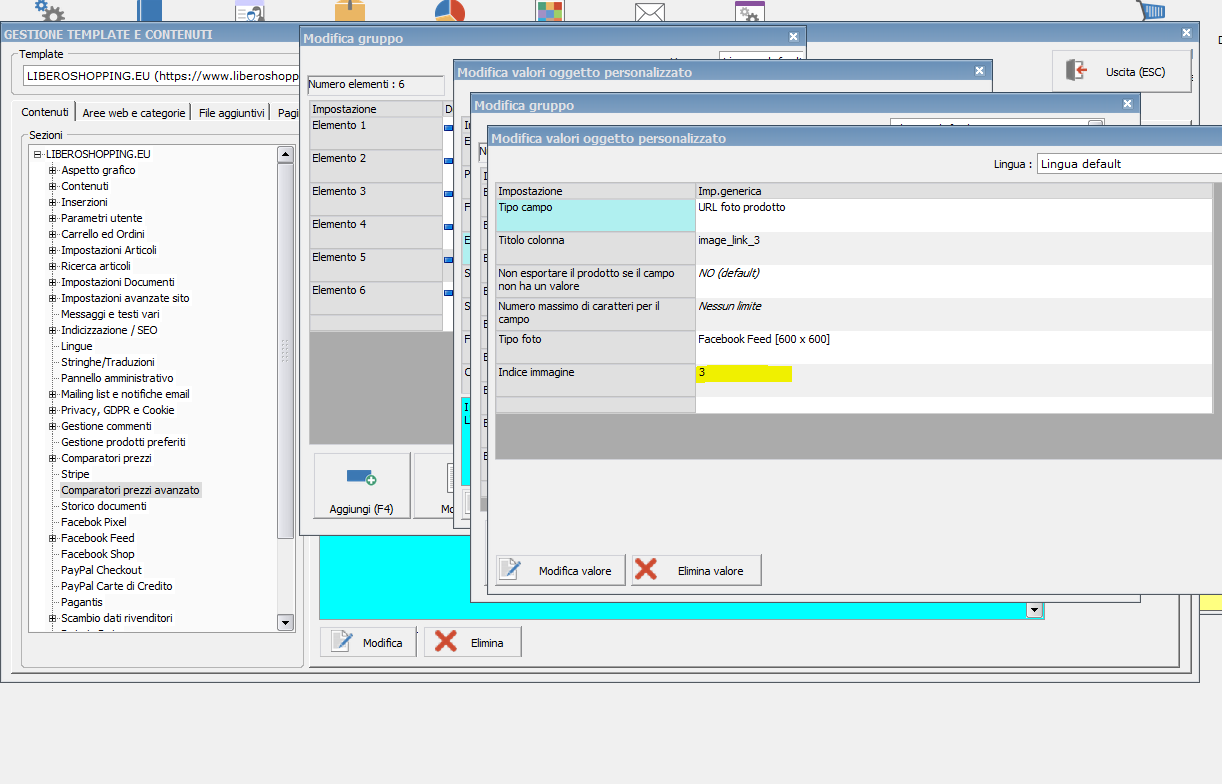
Task: Select Stripe in the sections tree
Action: click(x=75, y=474)
